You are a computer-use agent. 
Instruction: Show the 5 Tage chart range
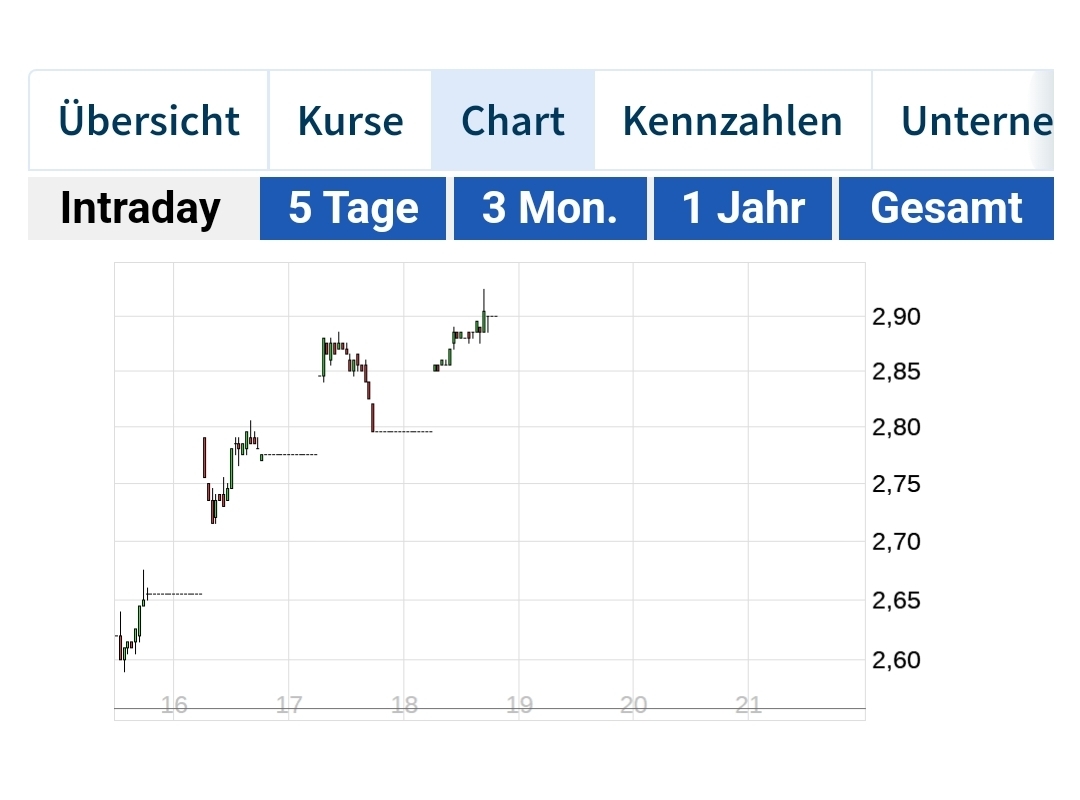(x=353, y=208)
